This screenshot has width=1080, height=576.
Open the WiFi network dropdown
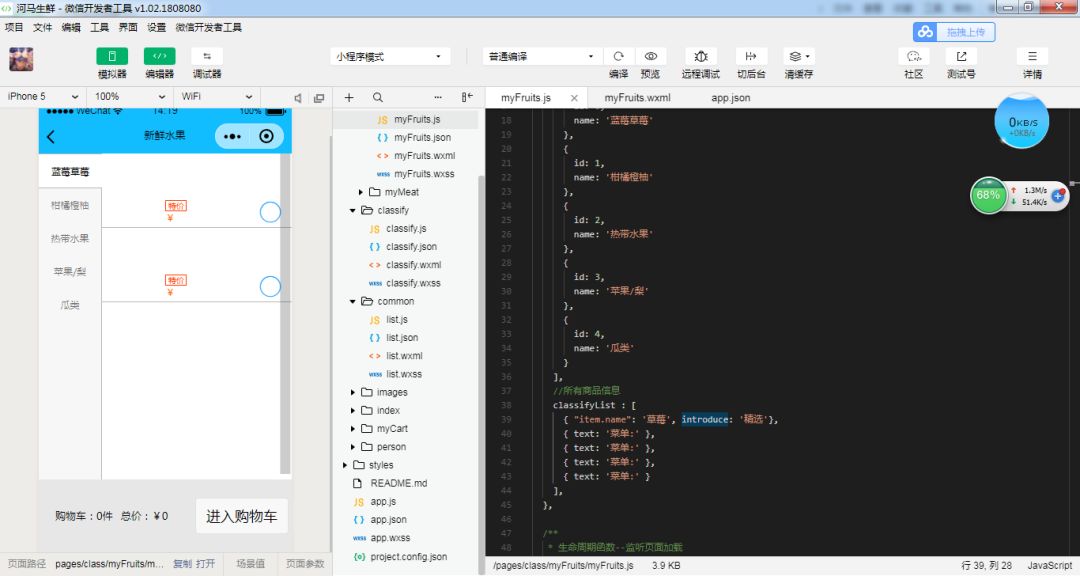[216, 97]
